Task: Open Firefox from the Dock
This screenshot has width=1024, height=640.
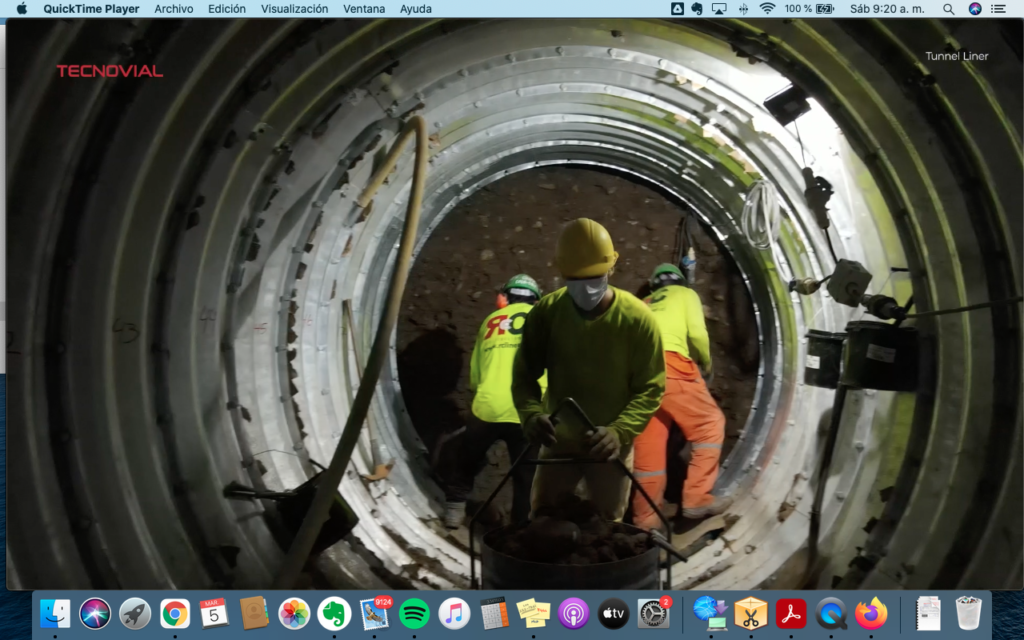Action: click(871, 614)
